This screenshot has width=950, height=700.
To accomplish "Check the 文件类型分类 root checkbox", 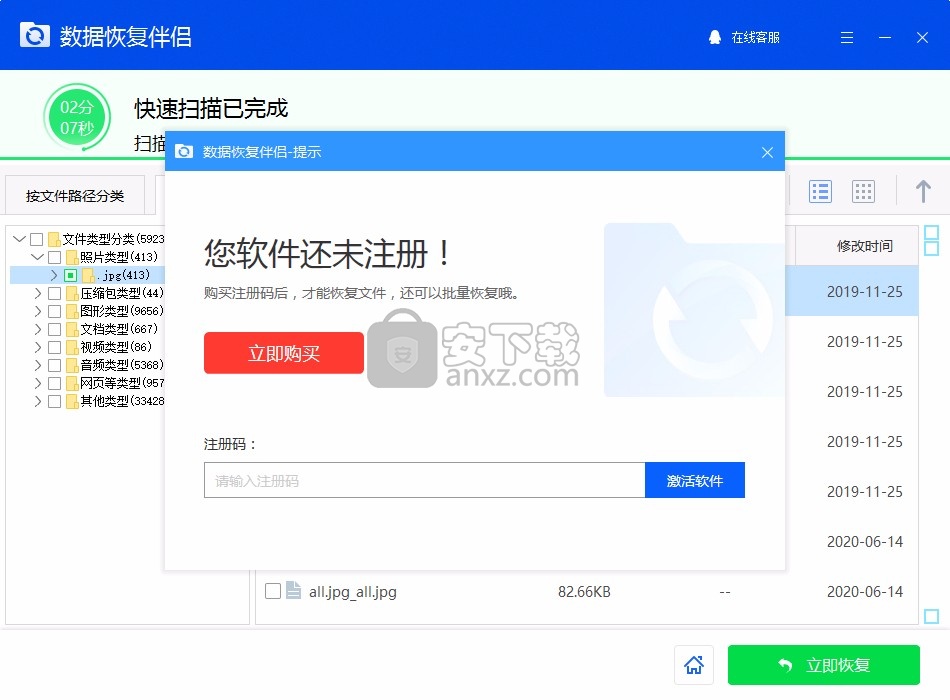I will point(36,239).
